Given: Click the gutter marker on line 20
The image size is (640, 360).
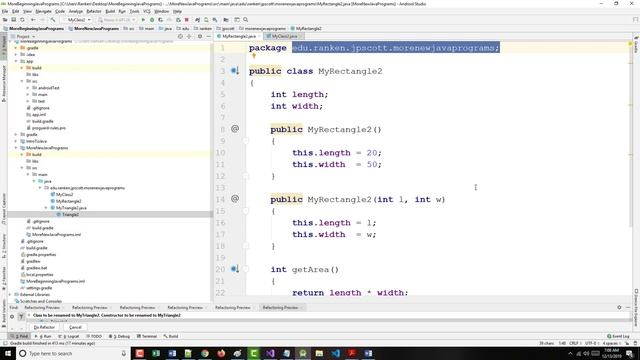Looking at the screenshot, I should (235, 269).
